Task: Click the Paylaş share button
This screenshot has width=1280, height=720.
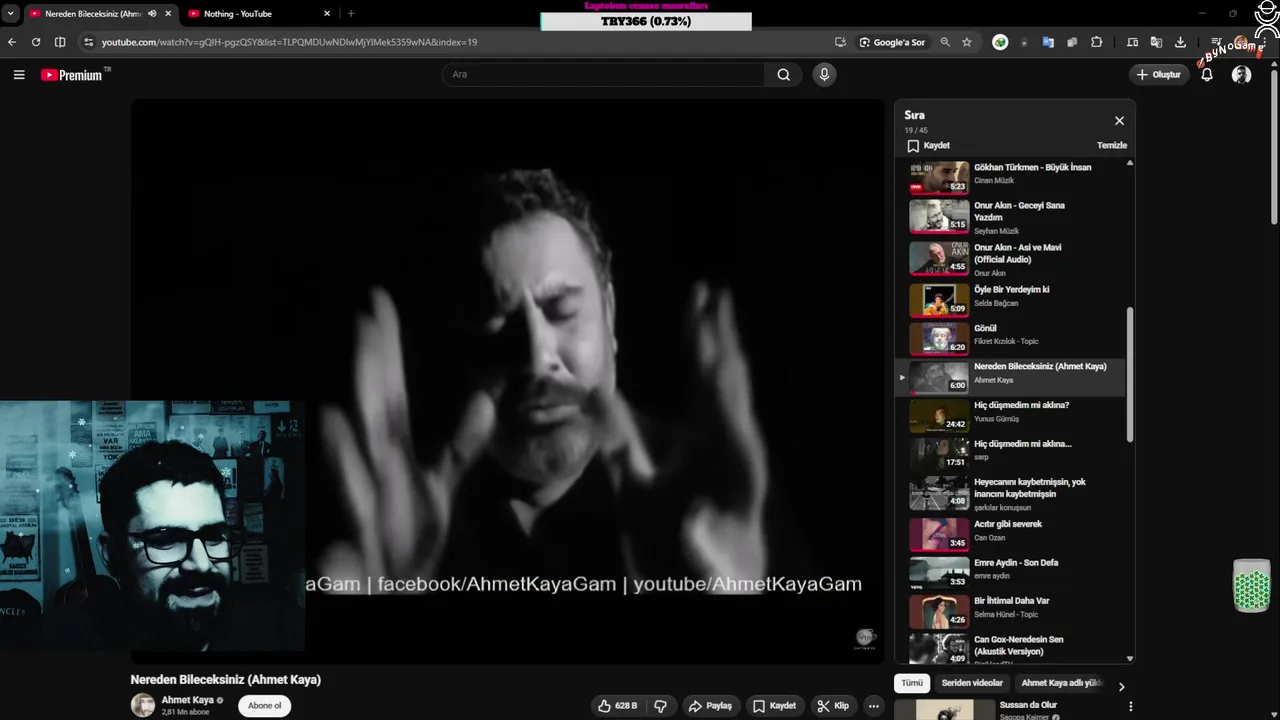Action: pos(709,706)
